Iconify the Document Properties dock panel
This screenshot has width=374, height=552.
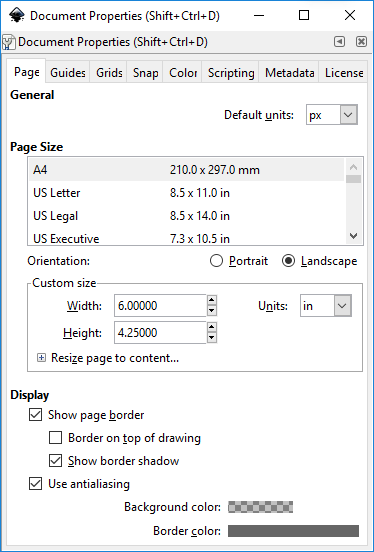point(339,42)
